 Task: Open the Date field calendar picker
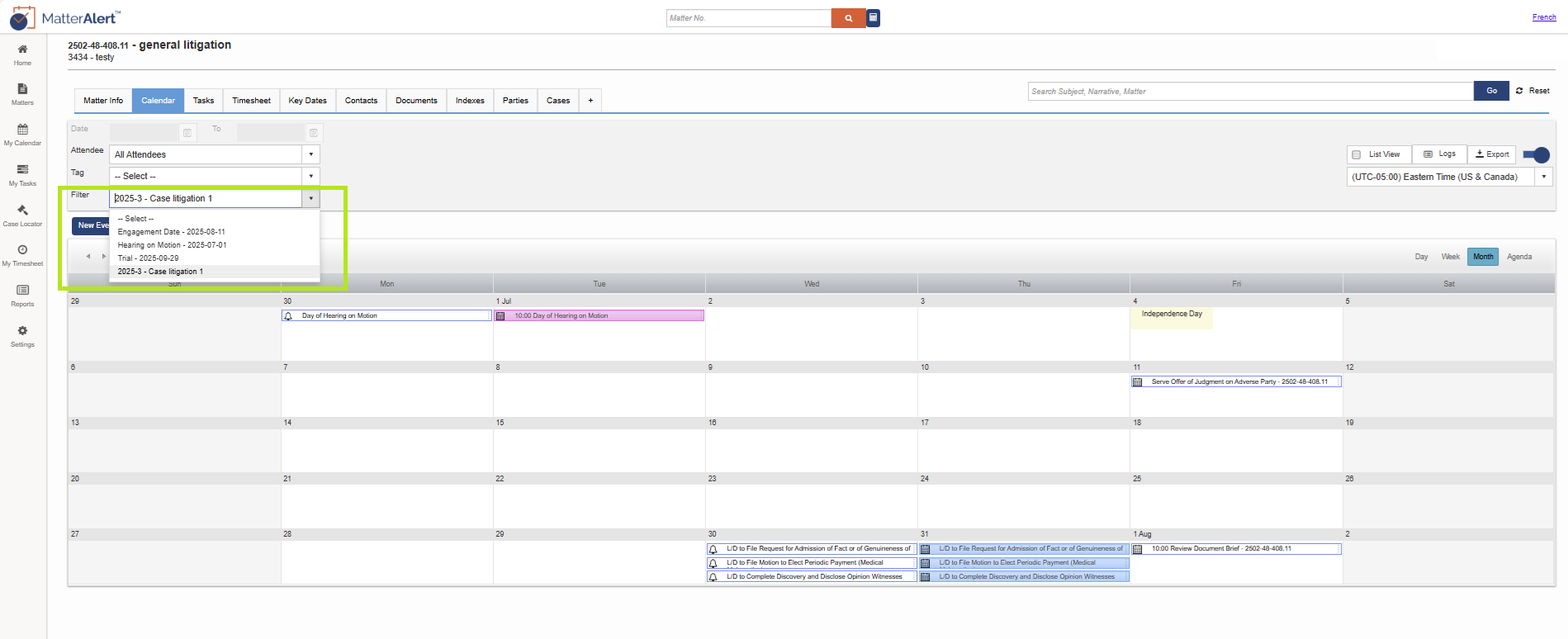click(x=187, y=133)
